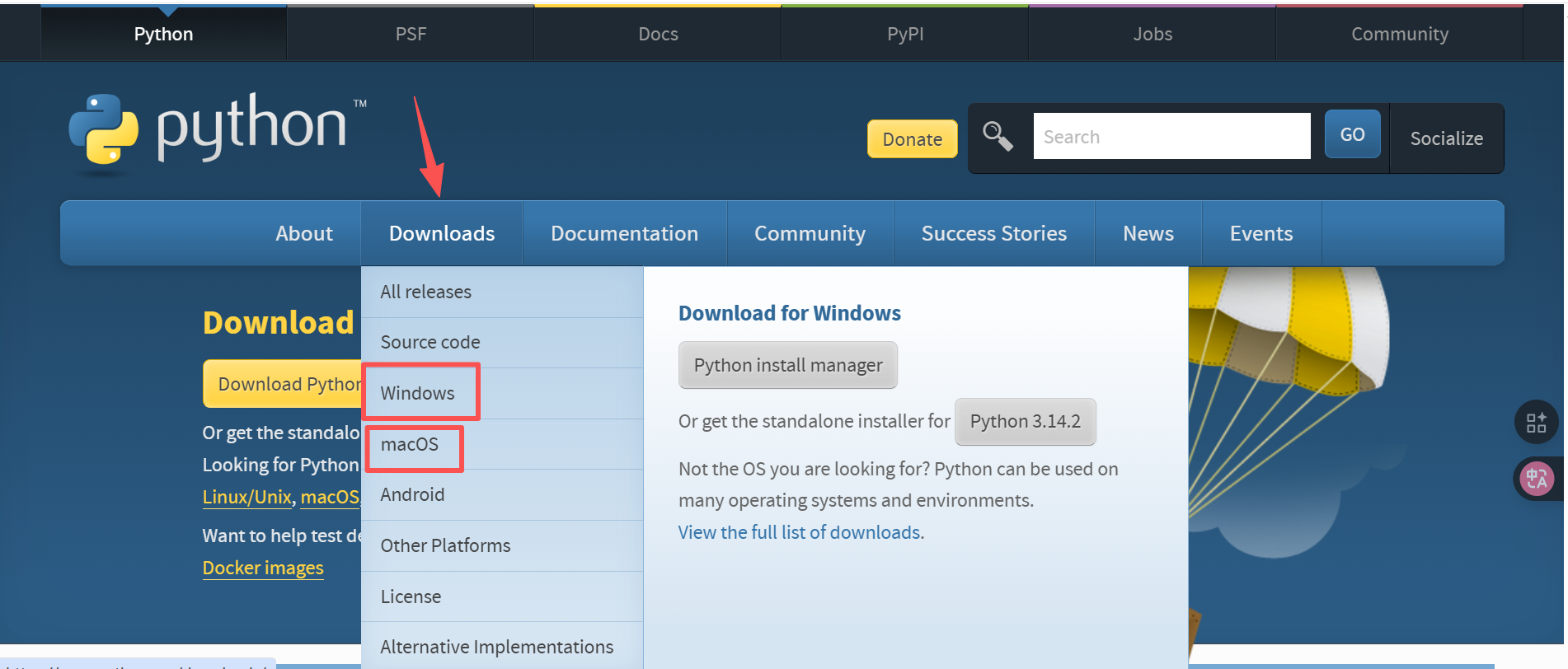Open the PyPI top tab
The width and height of the screenshot is (1568, 669).
tap(905, 34)
